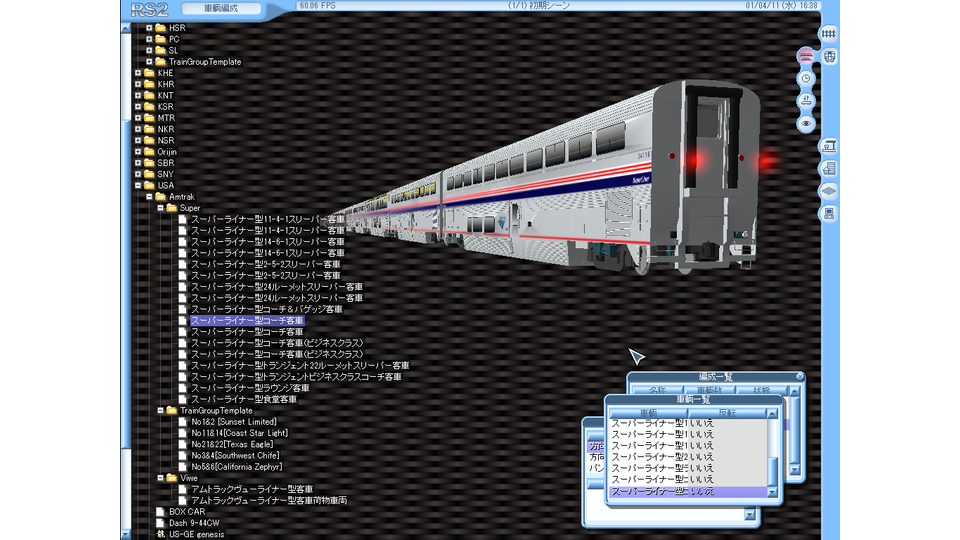
Task: Select アムトラックヴューライナー型客車荷物車両
Action: 269,500
